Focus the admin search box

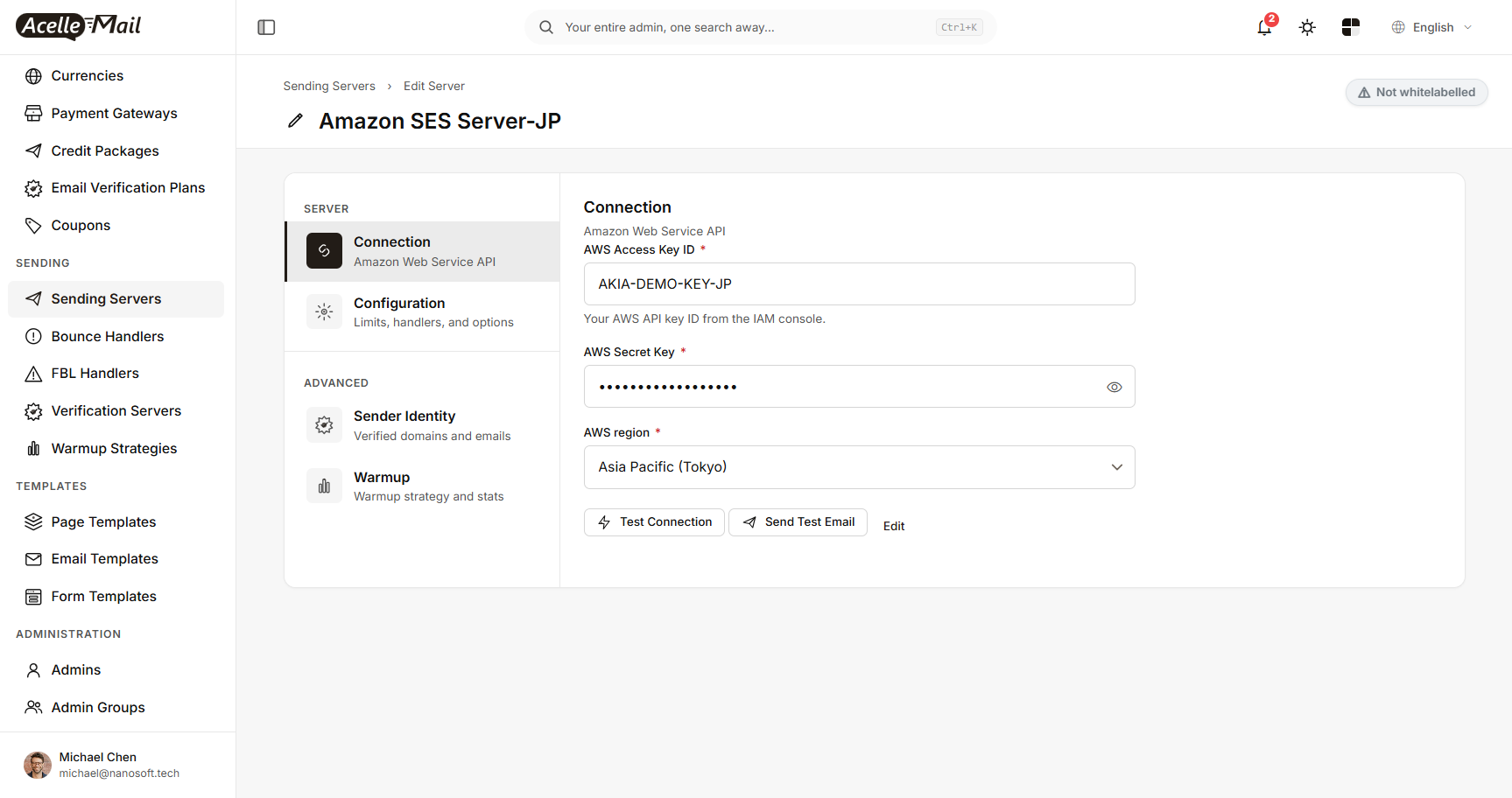760,27
